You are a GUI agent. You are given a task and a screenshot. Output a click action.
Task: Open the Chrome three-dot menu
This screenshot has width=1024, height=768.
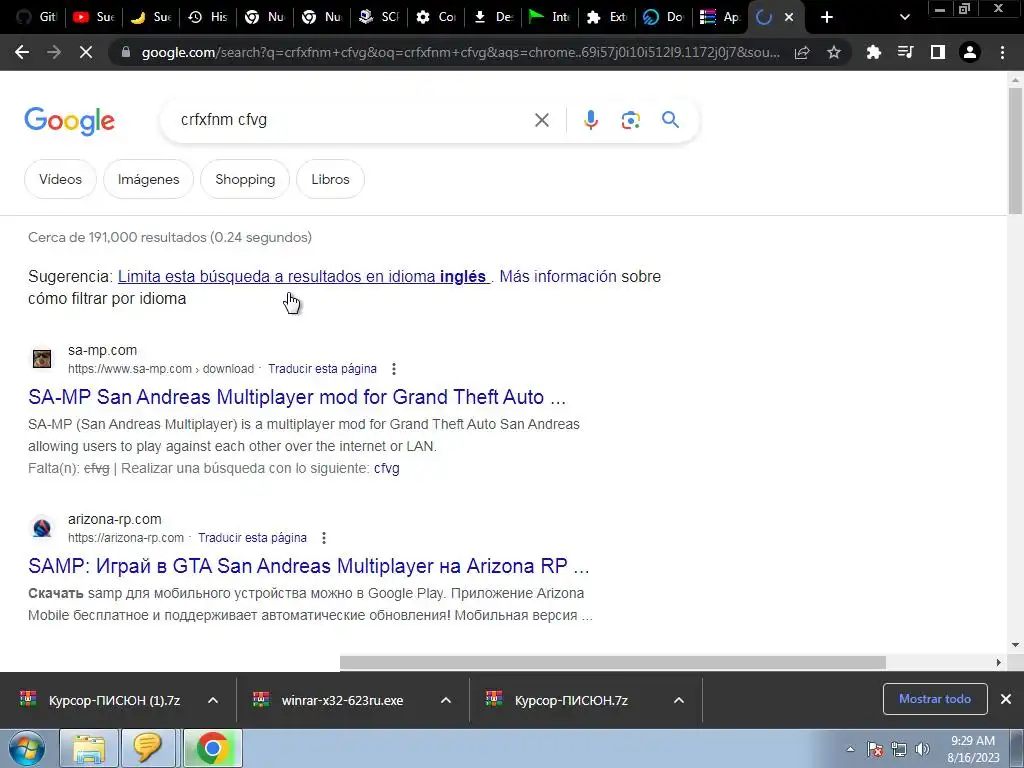[1002, 52]
